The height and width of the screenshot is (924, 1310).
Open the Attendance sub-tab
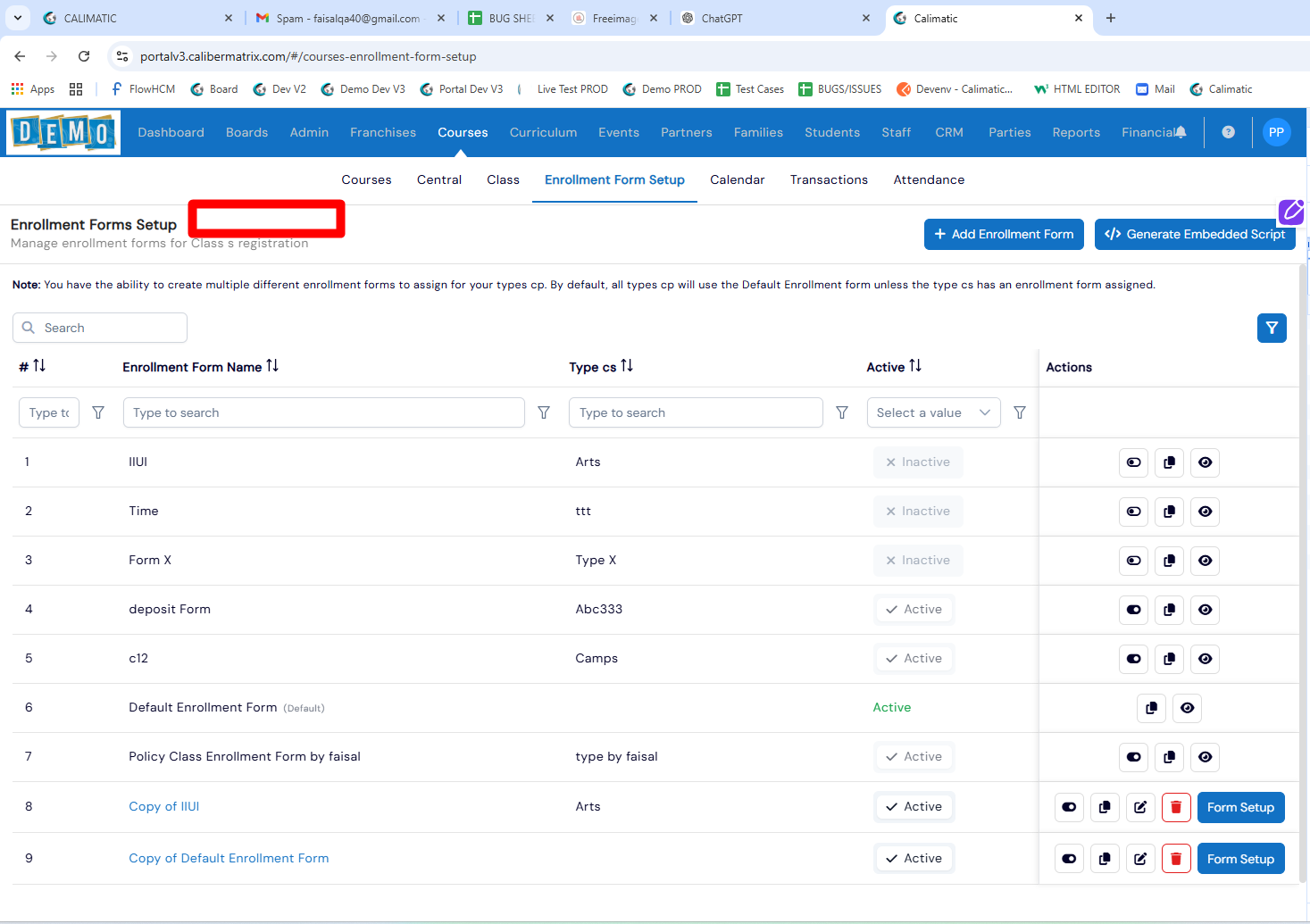[x=929, y=179]
